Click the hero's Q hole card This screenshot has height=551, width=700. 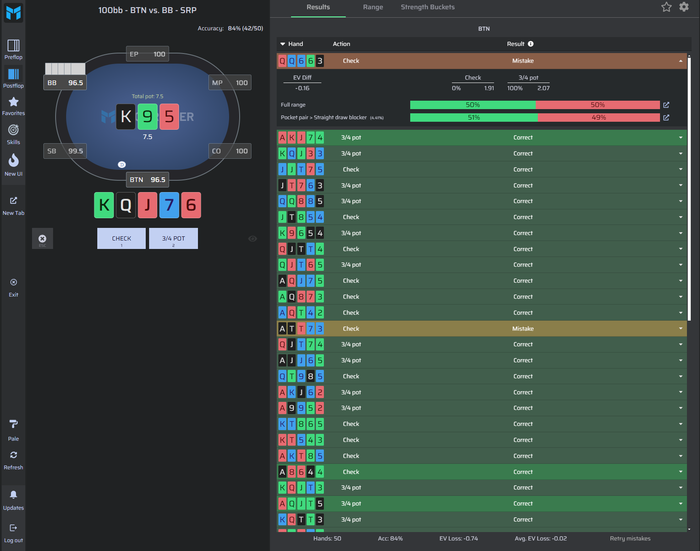(126, 205)
